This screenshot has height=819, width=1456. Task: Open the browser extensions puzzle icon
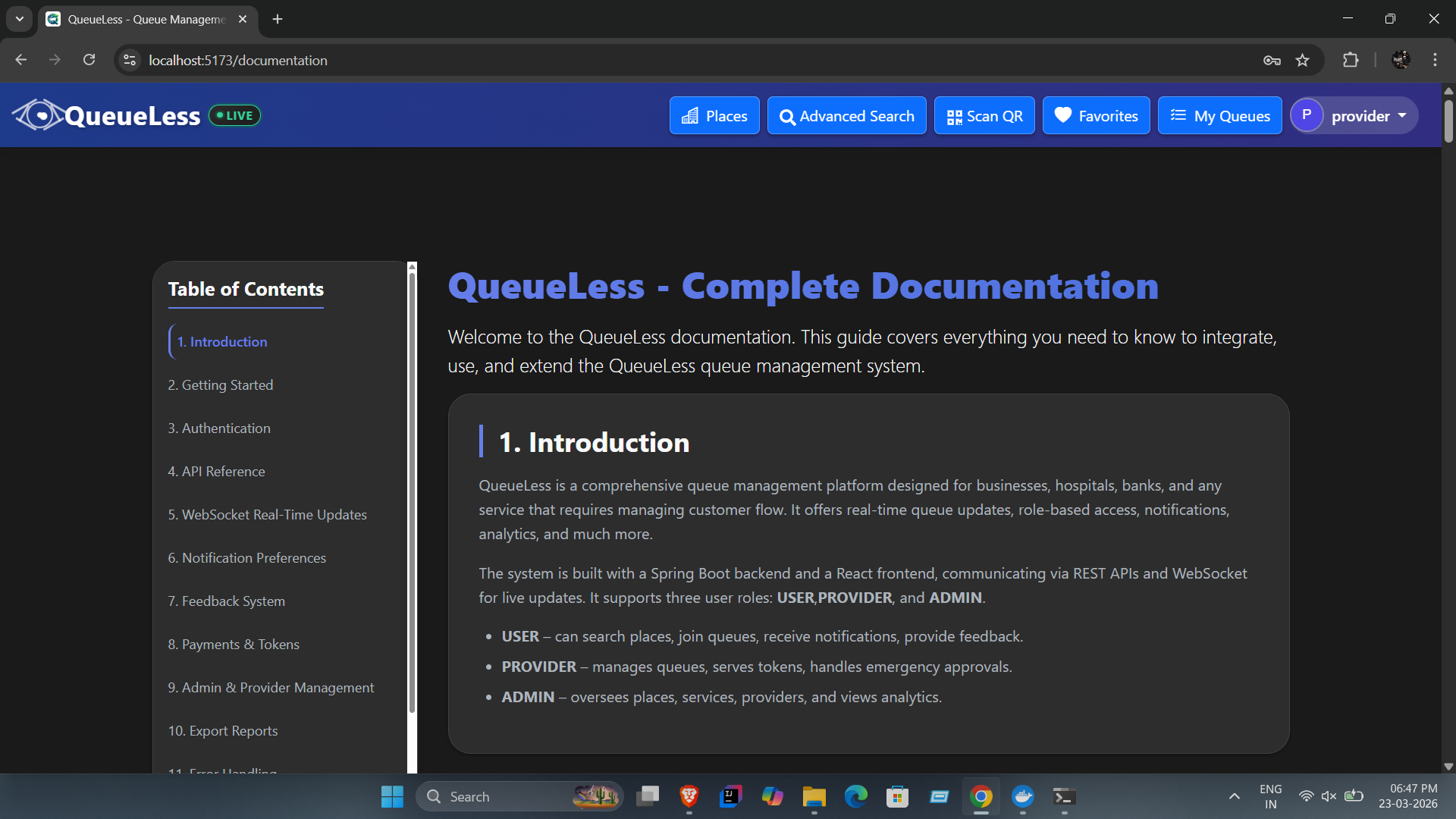coord(1351,60)
